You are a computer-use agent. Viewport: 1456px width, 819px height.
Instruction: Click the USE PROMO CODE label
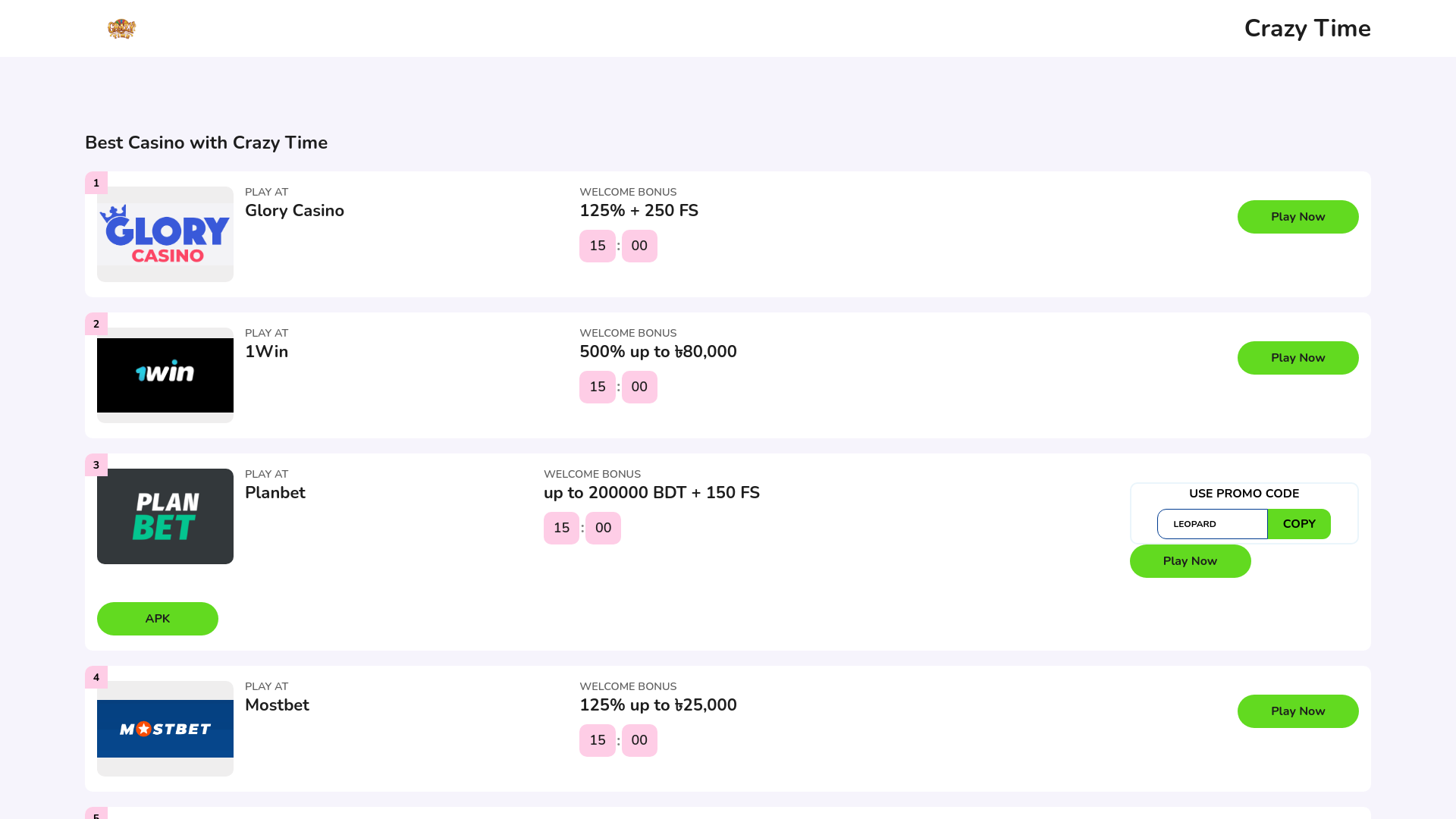[x=1244, y=494]
